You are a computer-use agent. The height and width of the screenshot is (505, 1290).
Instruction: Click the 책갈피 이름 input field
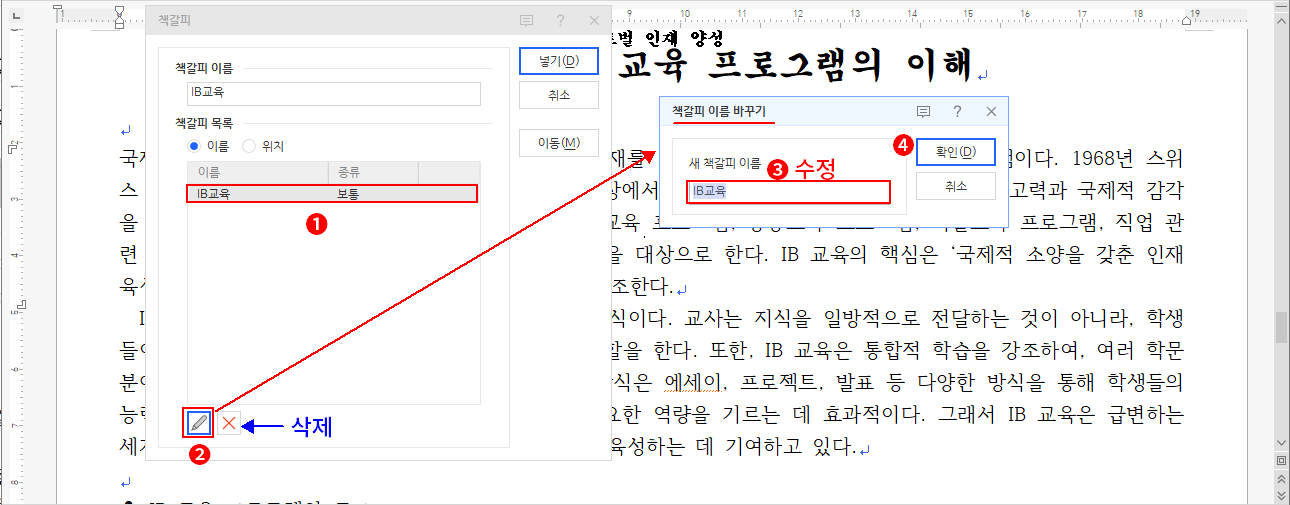334,93
